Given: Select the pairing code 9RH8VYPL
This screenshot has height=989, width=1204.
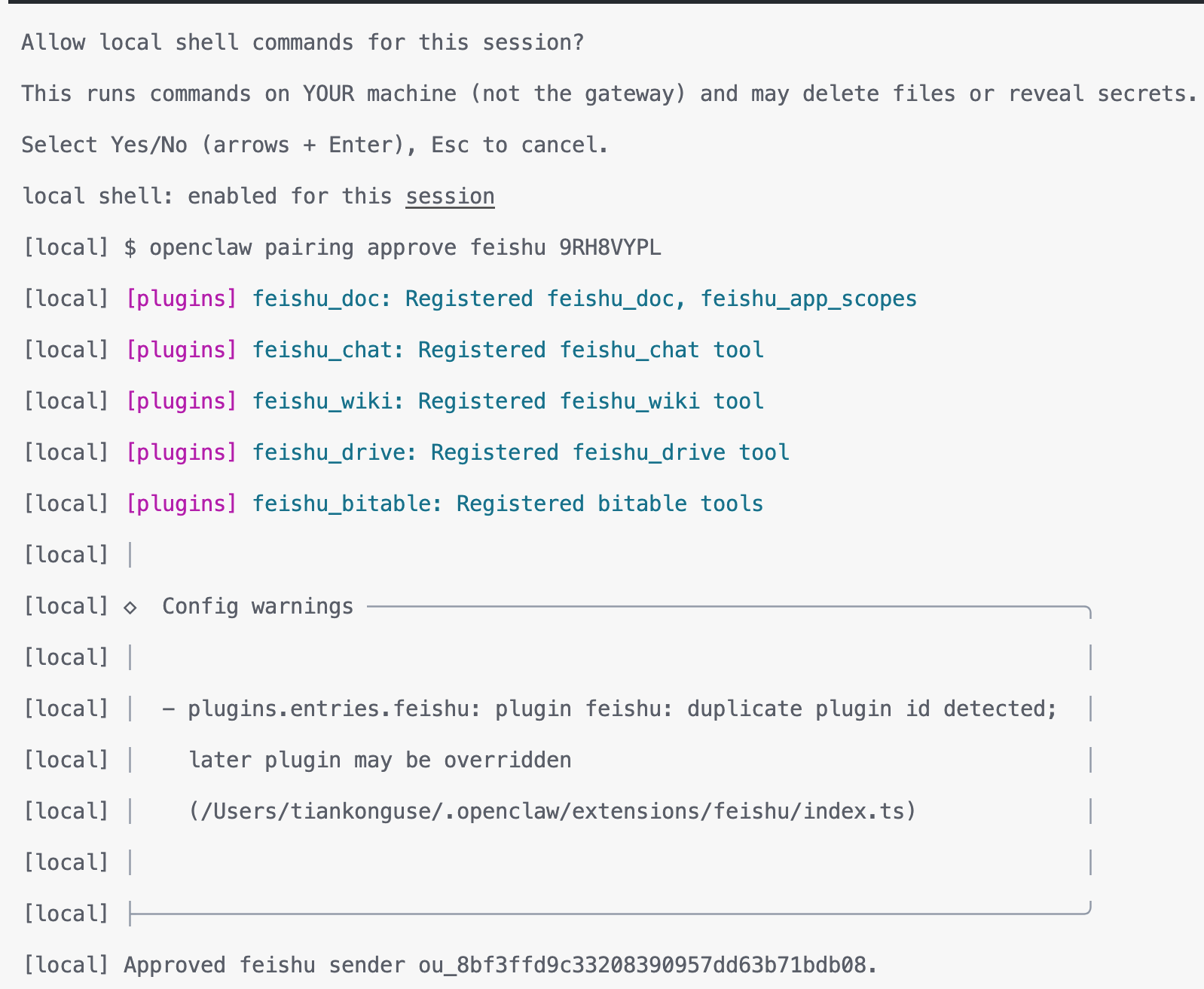Looking at the screenshot, I should (610, 248).
